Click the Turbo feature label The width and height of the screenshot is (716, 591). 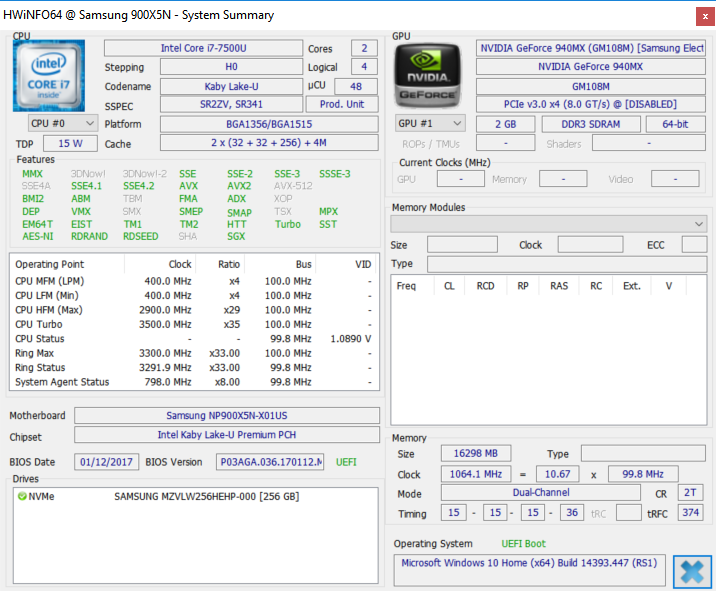pyautogui.click(x=288, y=224)
